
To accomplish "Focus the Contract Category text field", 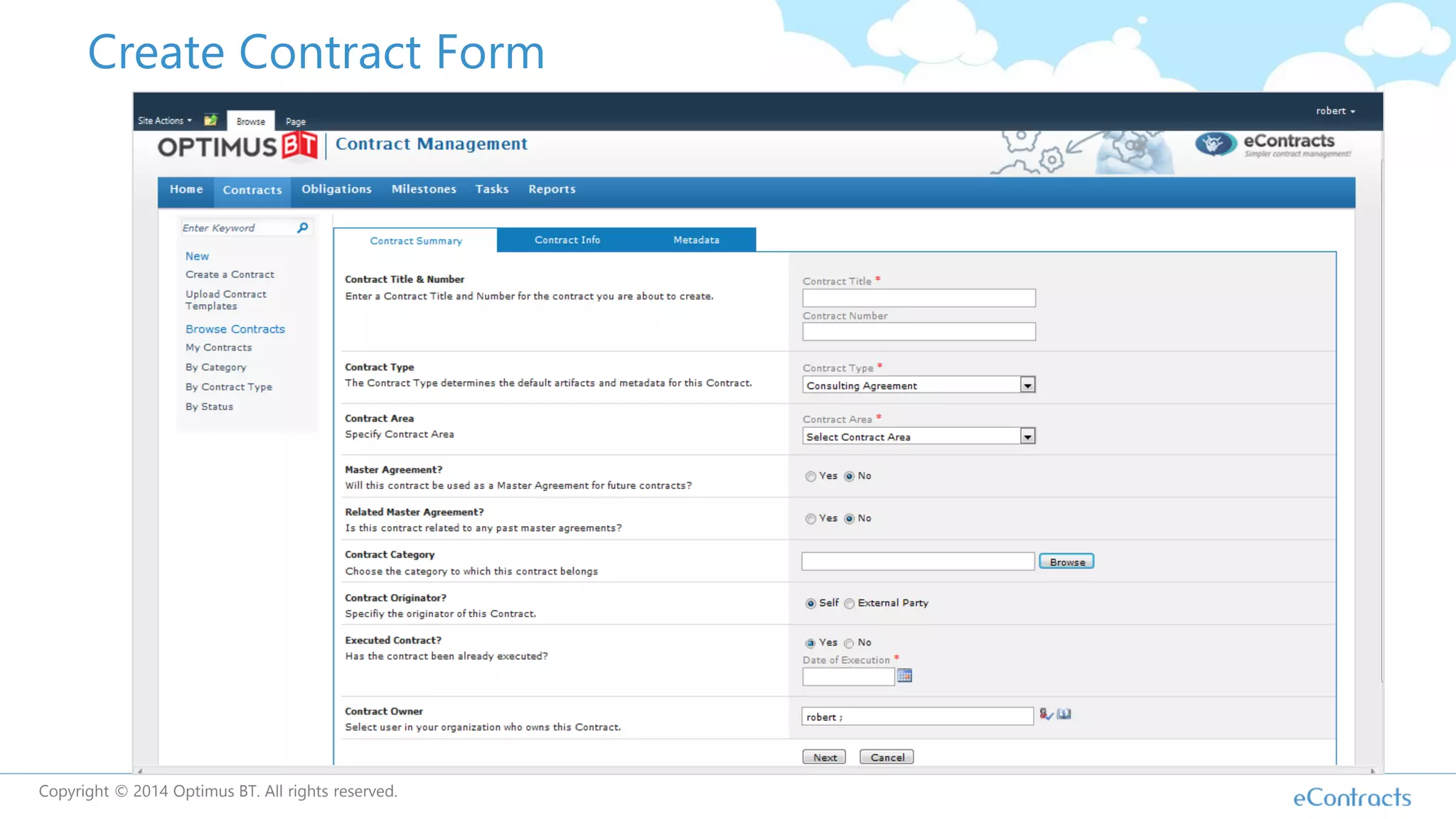I will tap(918, 562).
